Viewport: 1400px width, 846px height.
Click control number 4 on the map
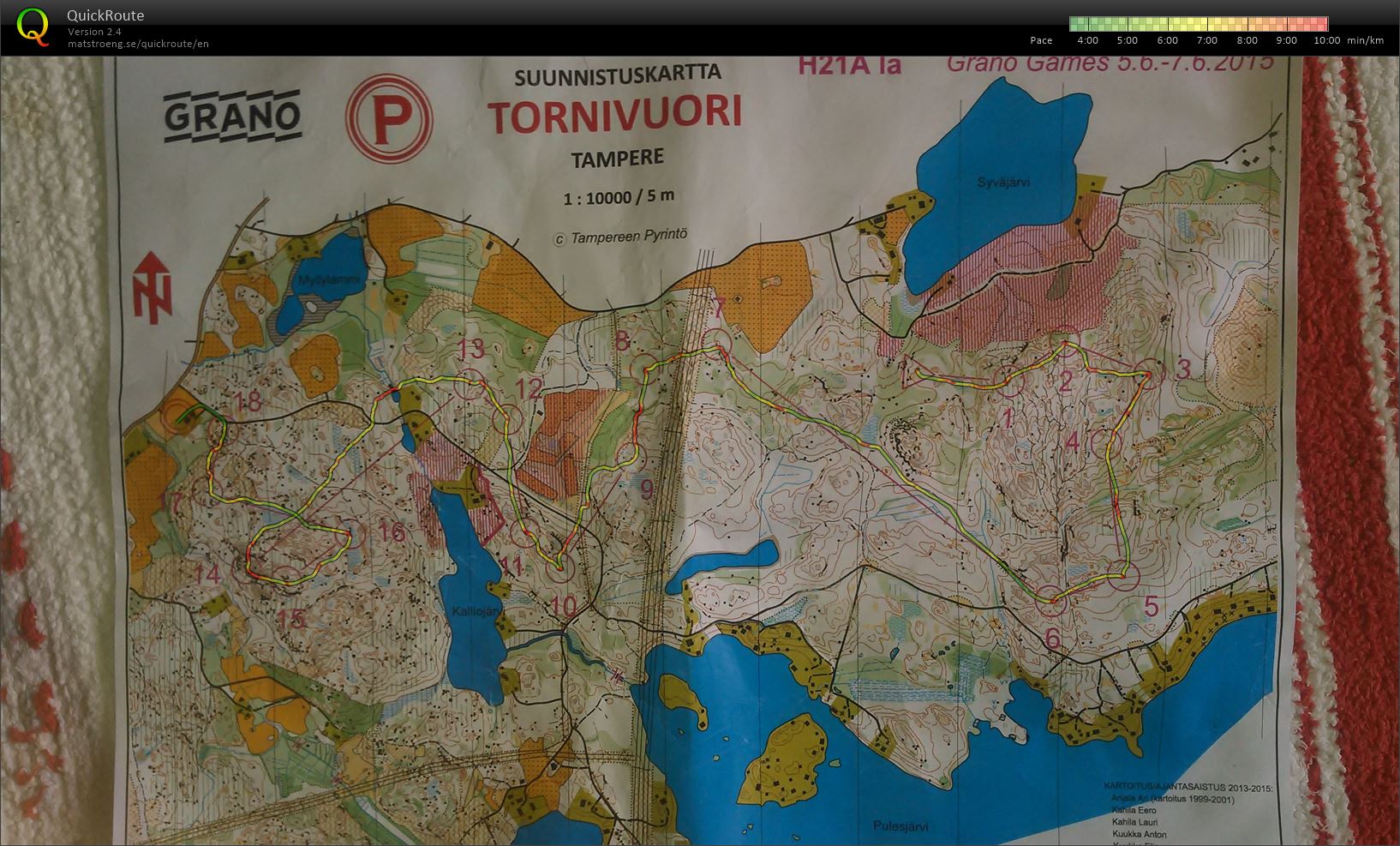[1072, 442]
